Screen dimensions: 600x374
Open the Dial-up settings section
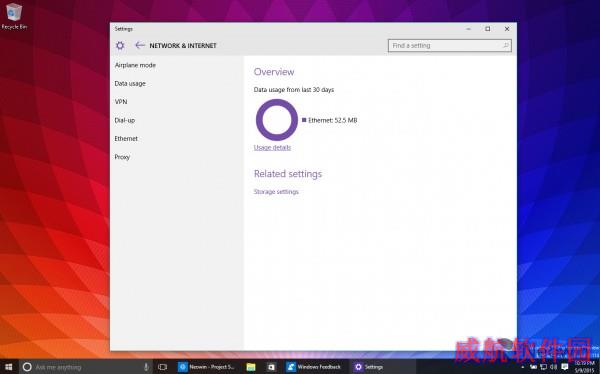coord(125,120)
